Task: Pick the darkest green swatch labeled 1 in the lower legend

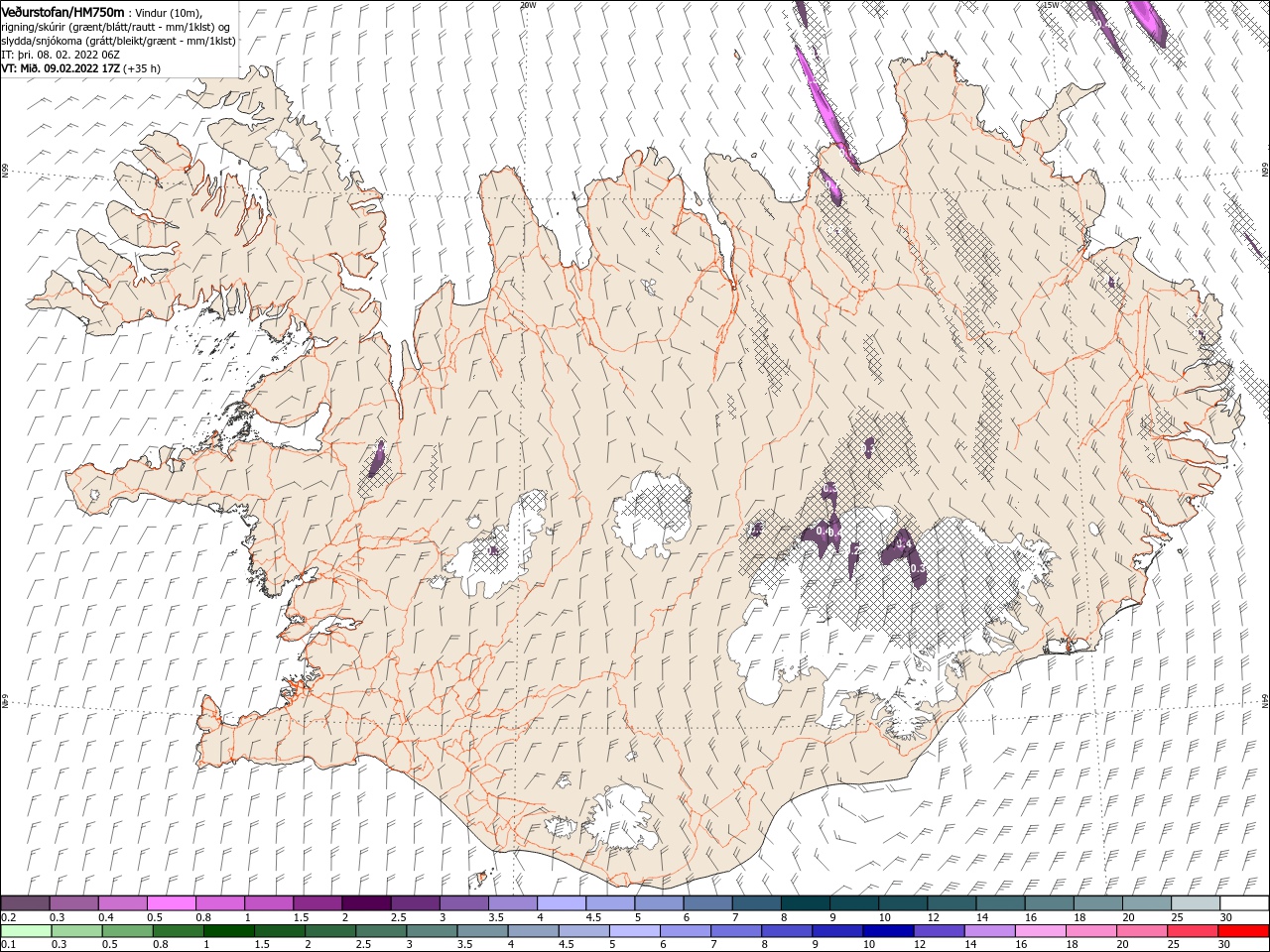Action: click(x=229, y=931)
